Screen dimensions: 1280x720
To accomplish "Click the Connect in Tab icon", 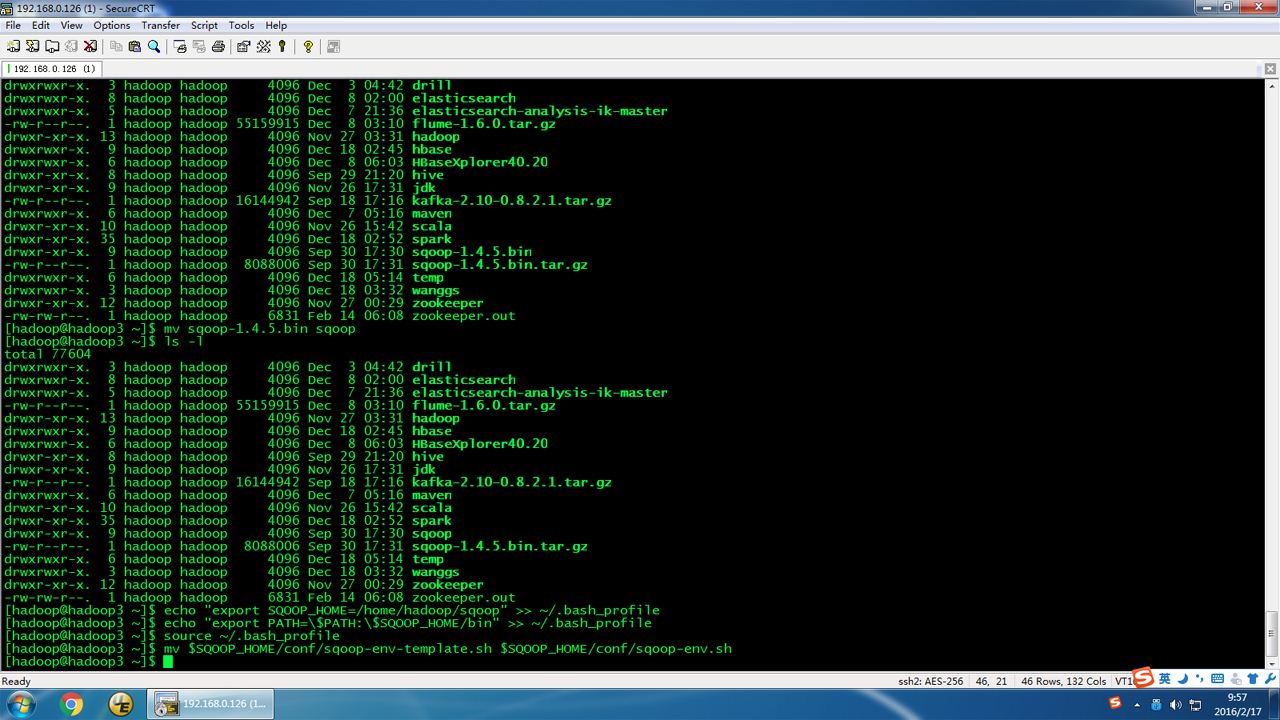I will (x=52, y=46).
